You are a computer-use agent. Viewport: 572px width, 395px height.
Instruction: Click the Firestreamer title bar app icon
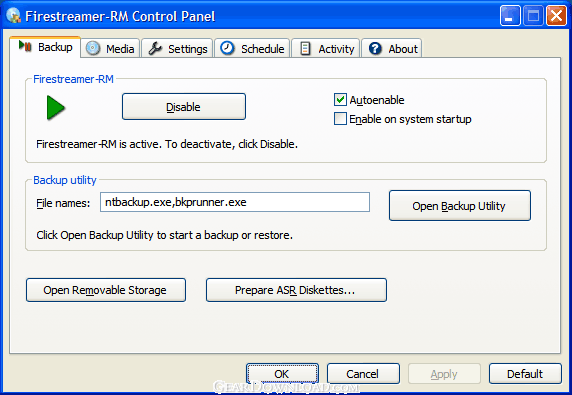[13, 16]
